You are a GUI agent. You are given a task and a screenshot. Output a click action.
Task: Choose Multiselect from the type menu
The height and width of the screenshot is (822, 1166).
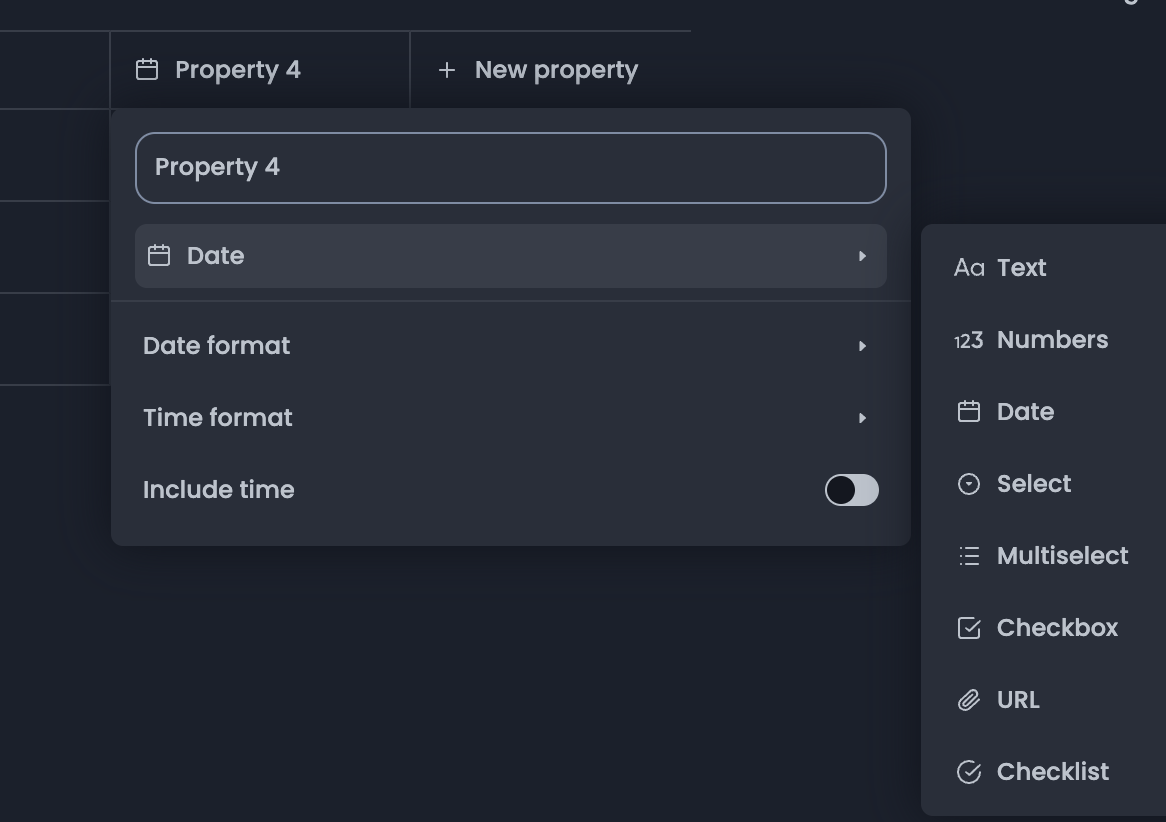(x=1062, y=555)
